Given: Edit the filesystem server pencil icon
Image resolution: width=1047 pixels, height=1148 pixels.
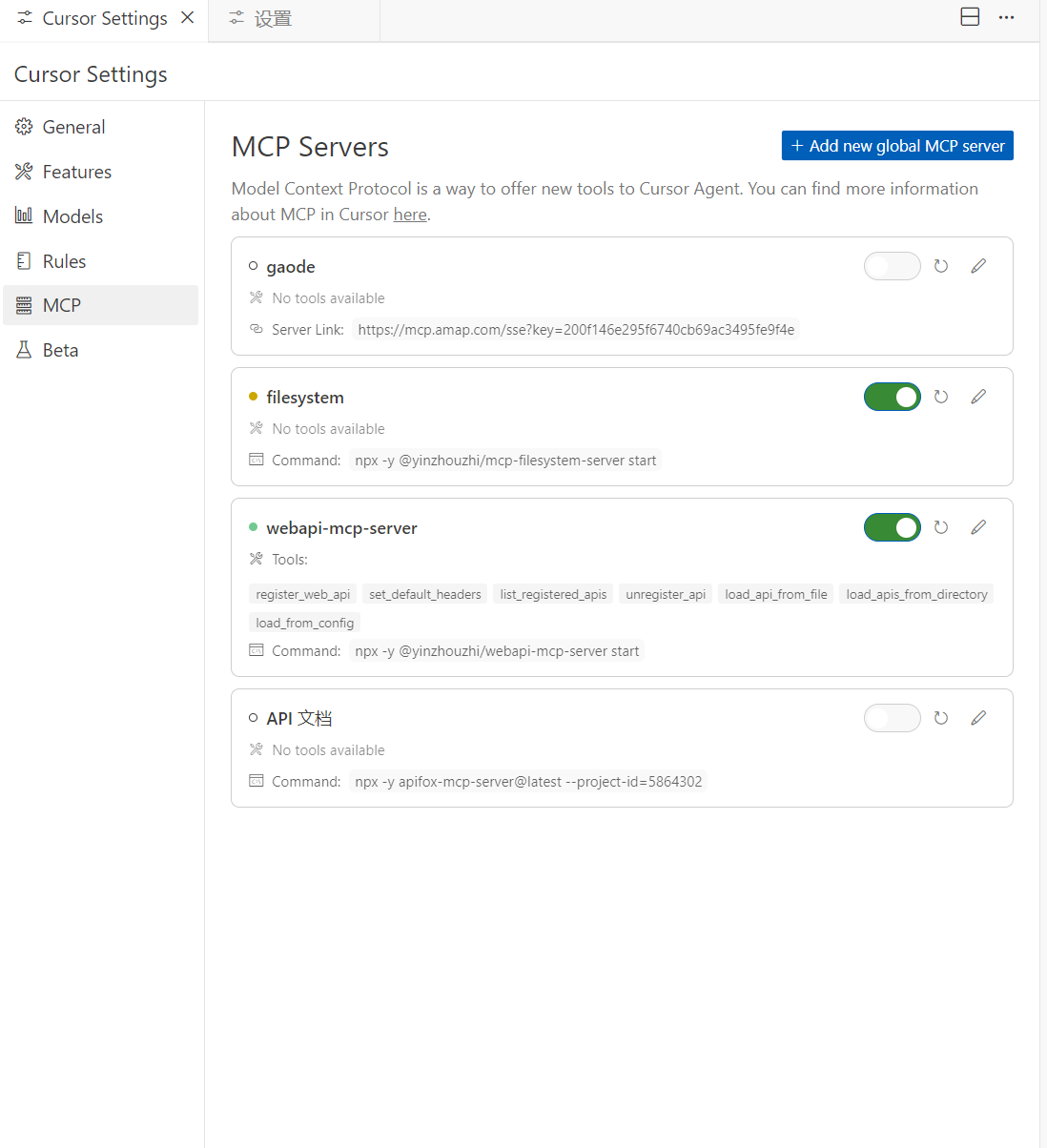Looking at the screenshot, I should point(978,397).
